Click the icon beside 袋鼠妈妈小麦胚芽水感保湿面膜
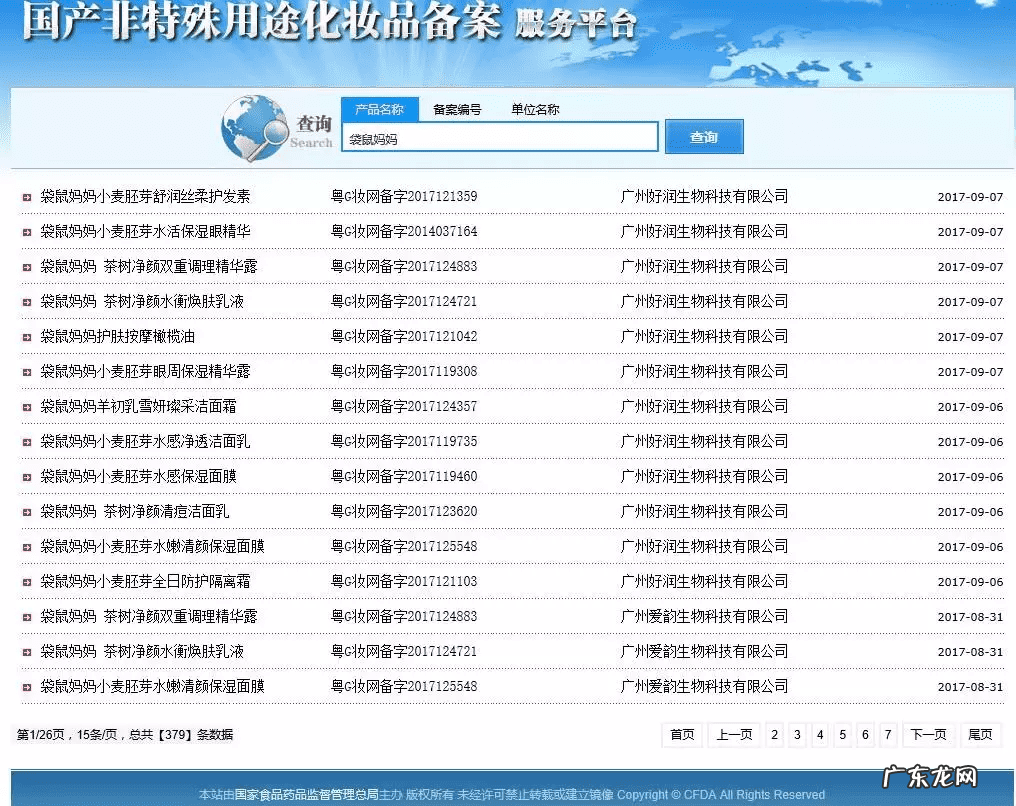Screen dimensions: 1016x806 (x=25, y=476)
